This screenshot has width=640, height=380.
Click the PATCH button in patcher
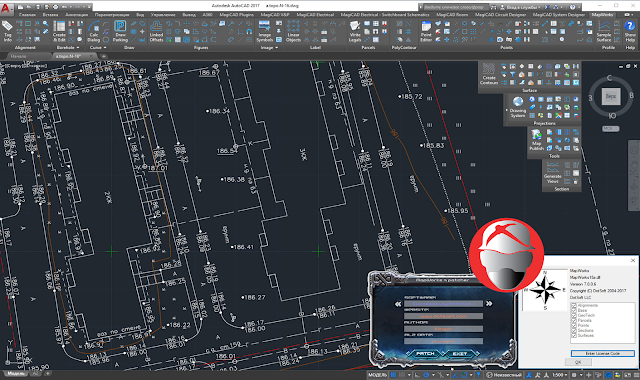tap(424, 353)
